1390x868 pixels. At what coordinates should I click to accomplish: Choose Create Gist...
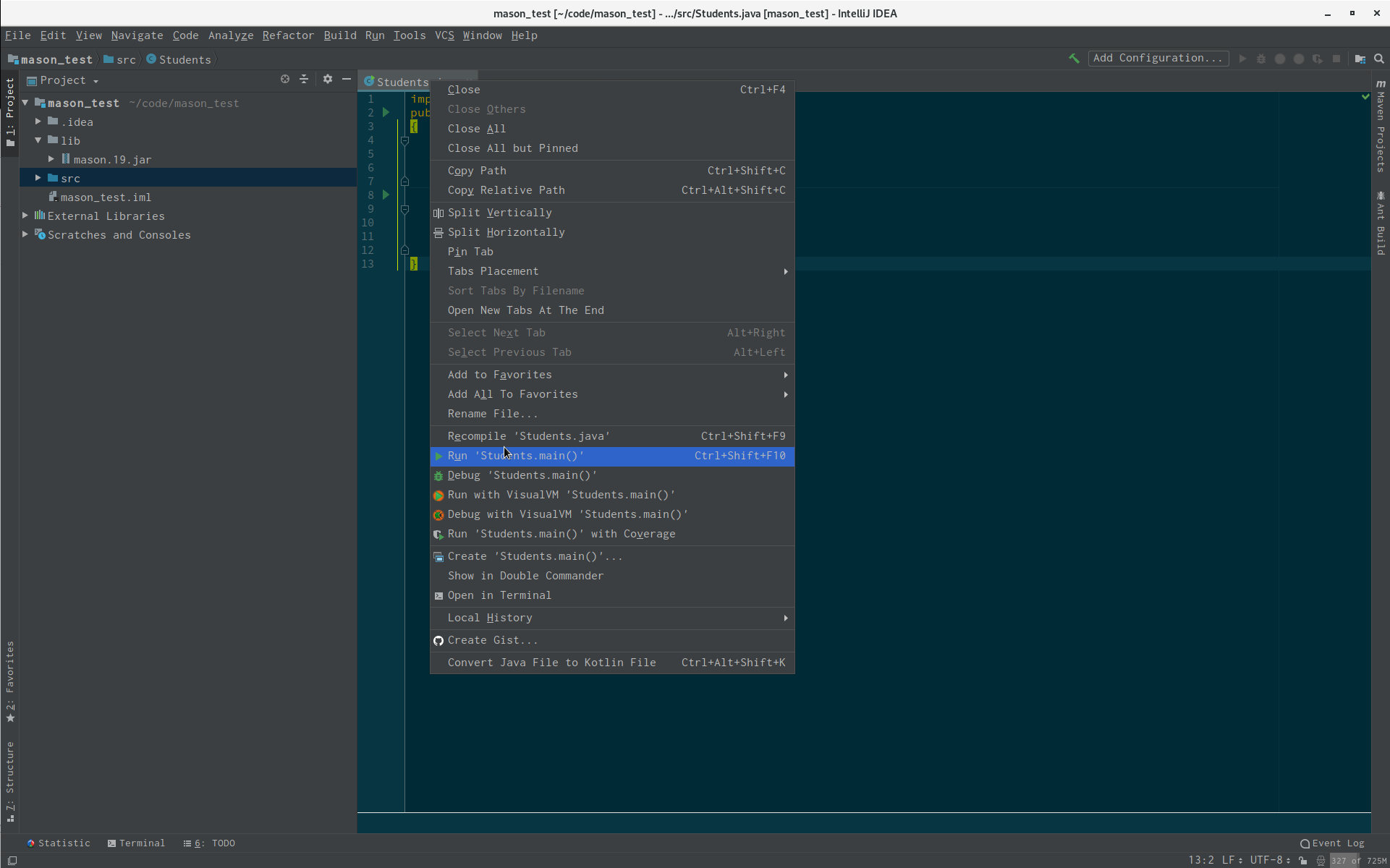[612, 640]
